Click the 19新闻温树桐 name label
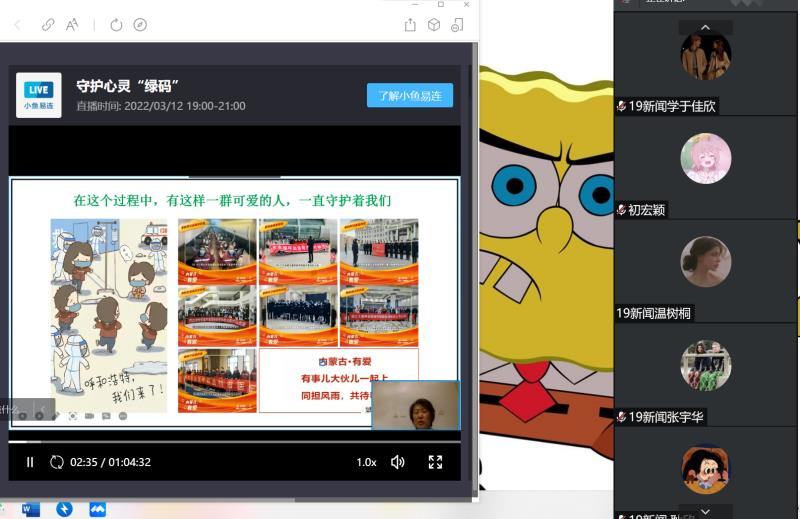Screen dimensions: 800x519 click(654, 313)
